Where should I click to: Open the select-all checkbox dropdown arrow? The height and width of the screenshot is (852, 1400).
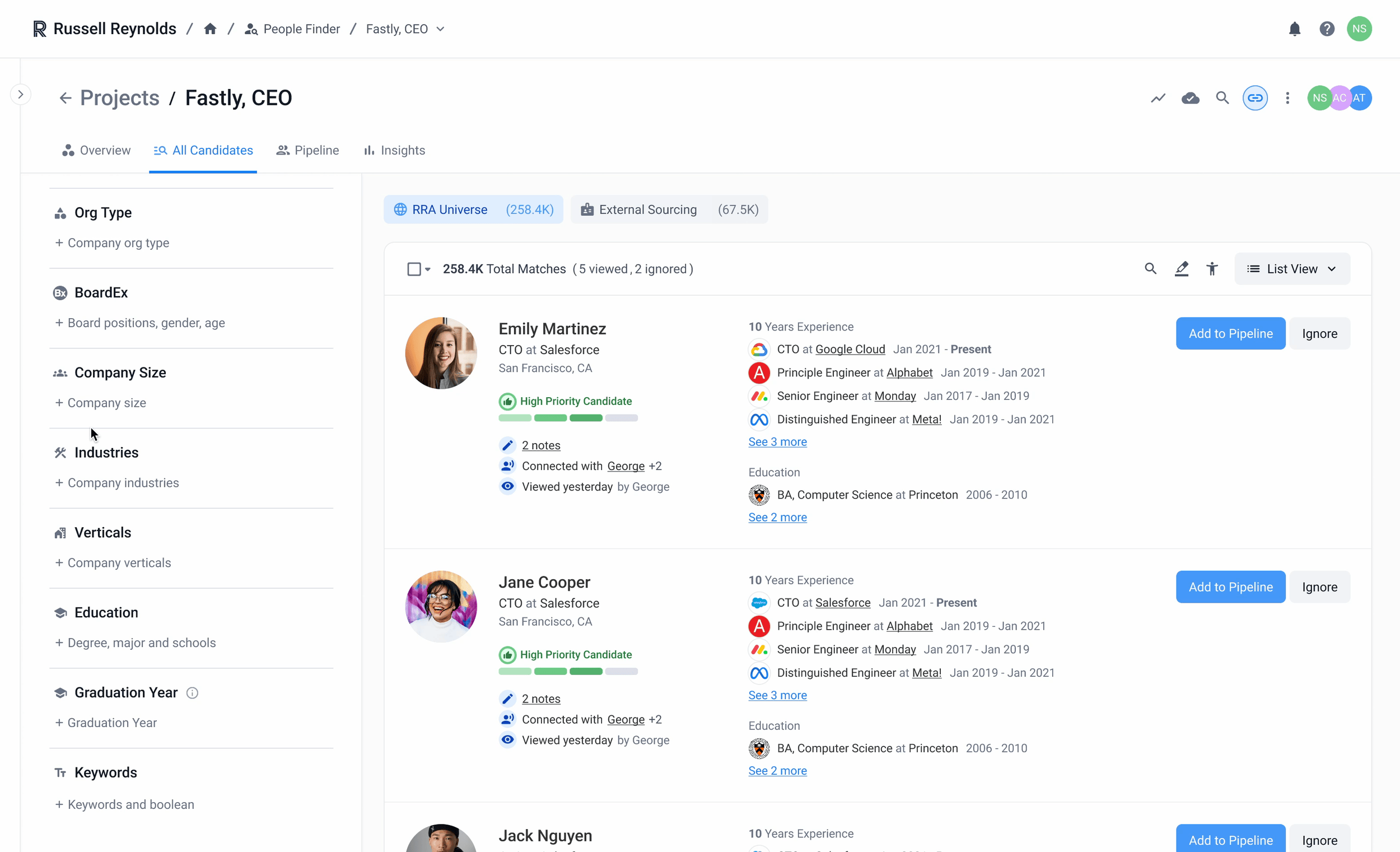click(x=428, y=269)
